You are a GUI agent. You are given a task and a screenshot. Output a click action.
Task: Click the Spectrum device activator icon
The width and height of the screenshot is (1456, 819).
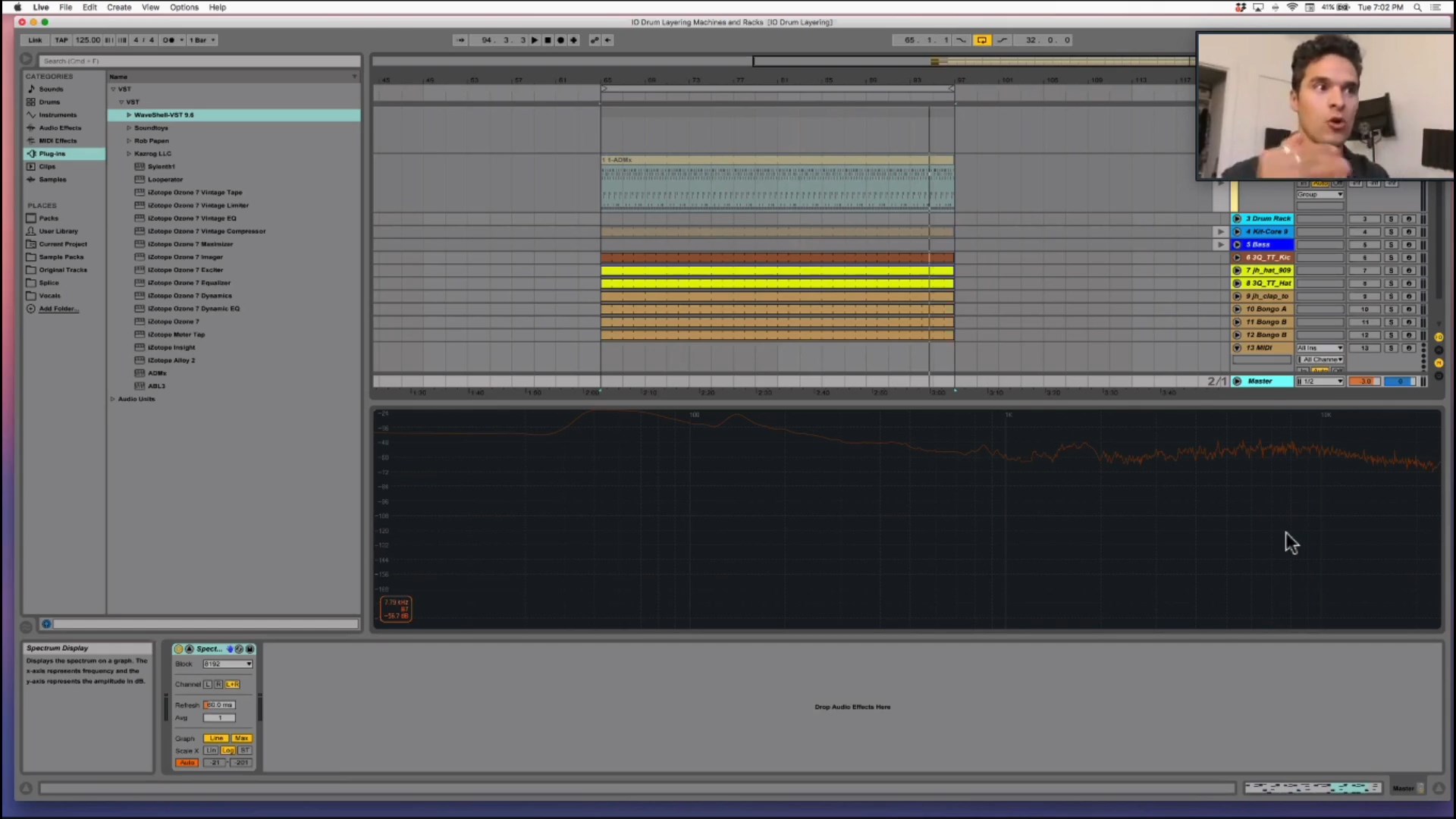tap(179, 649)
